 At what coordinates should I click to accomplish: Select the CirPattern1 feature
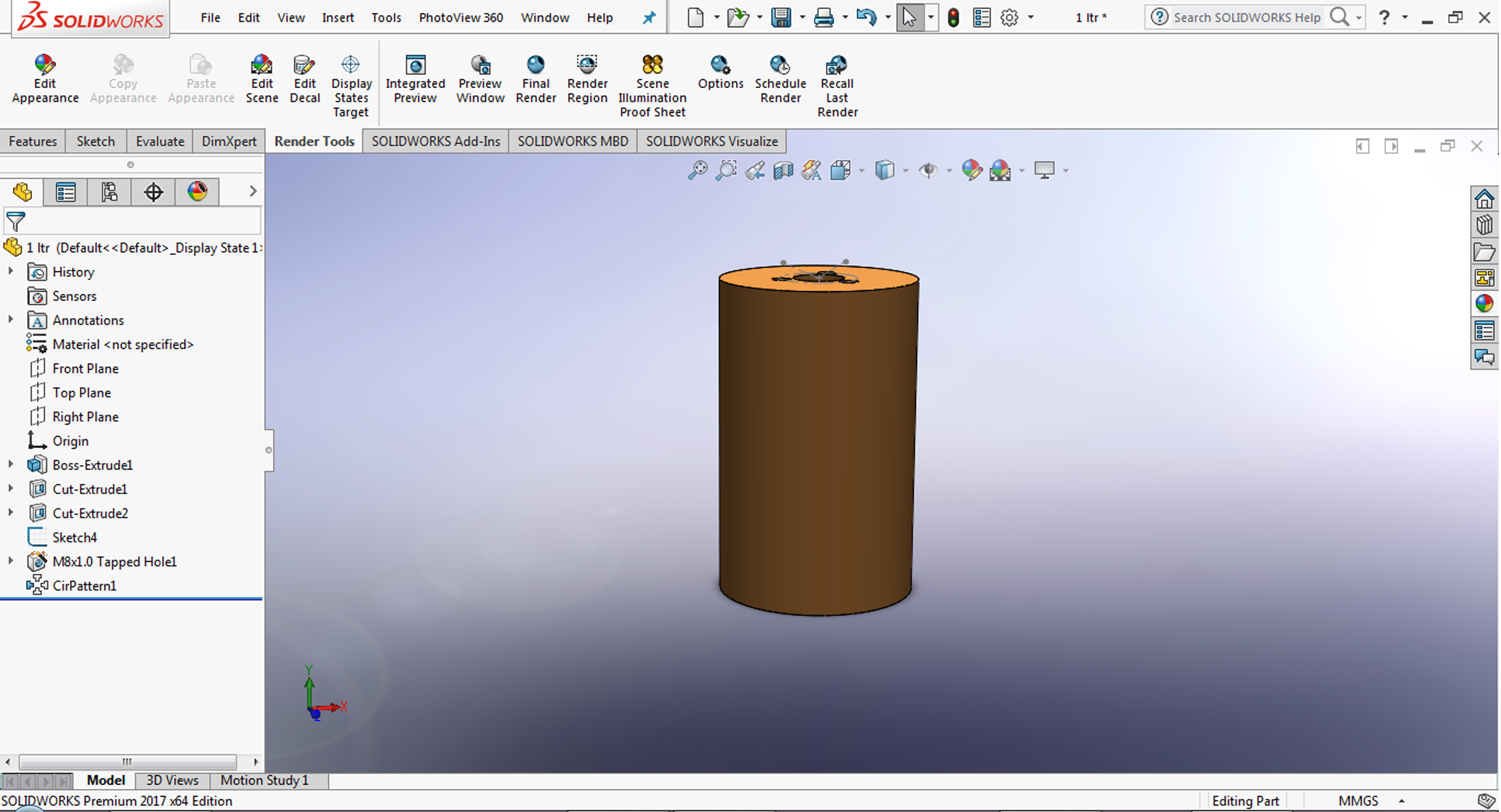pos(84,586)
